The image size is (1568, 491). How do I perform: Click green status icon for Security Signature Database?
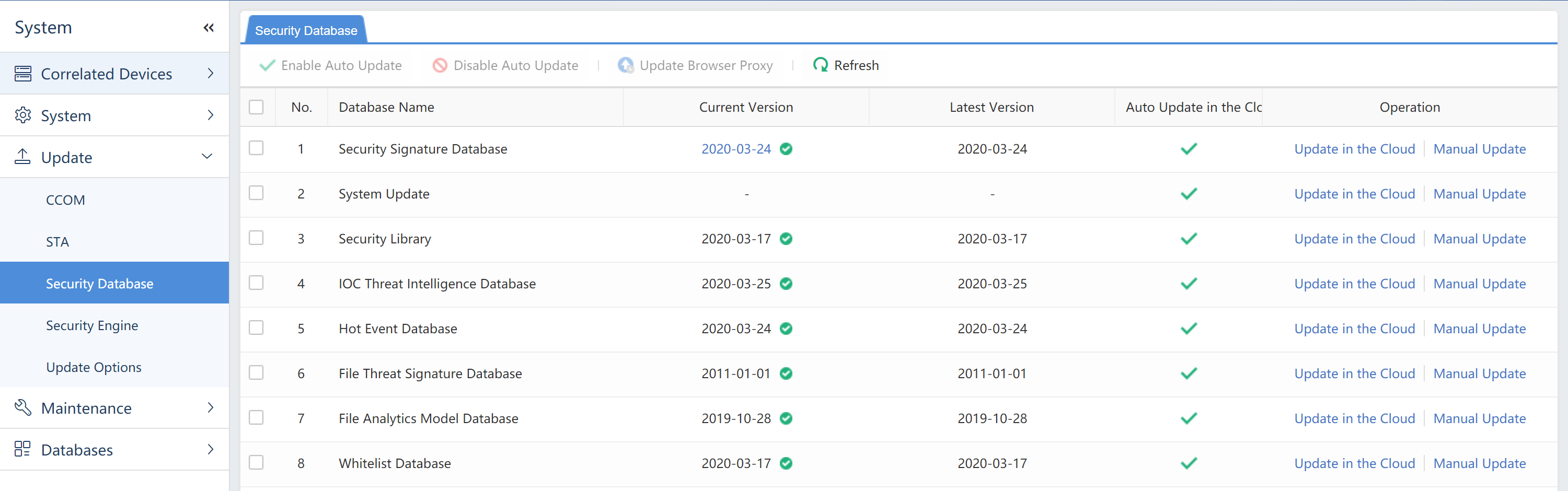point(786,149)
